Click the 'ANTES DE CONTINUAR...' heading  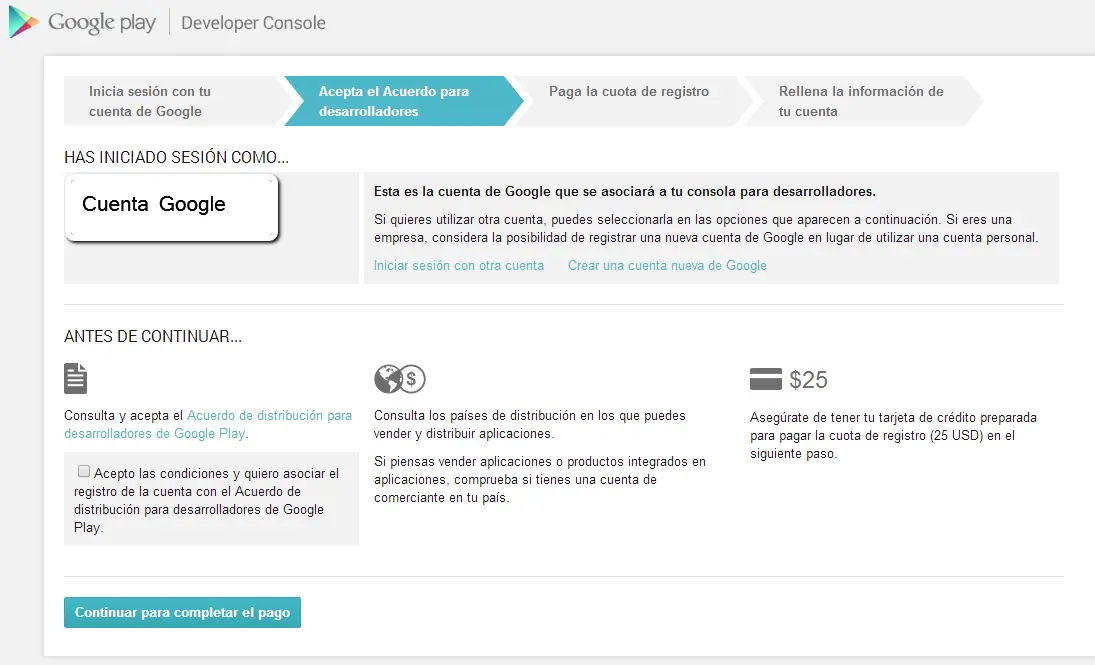[153, 337]
